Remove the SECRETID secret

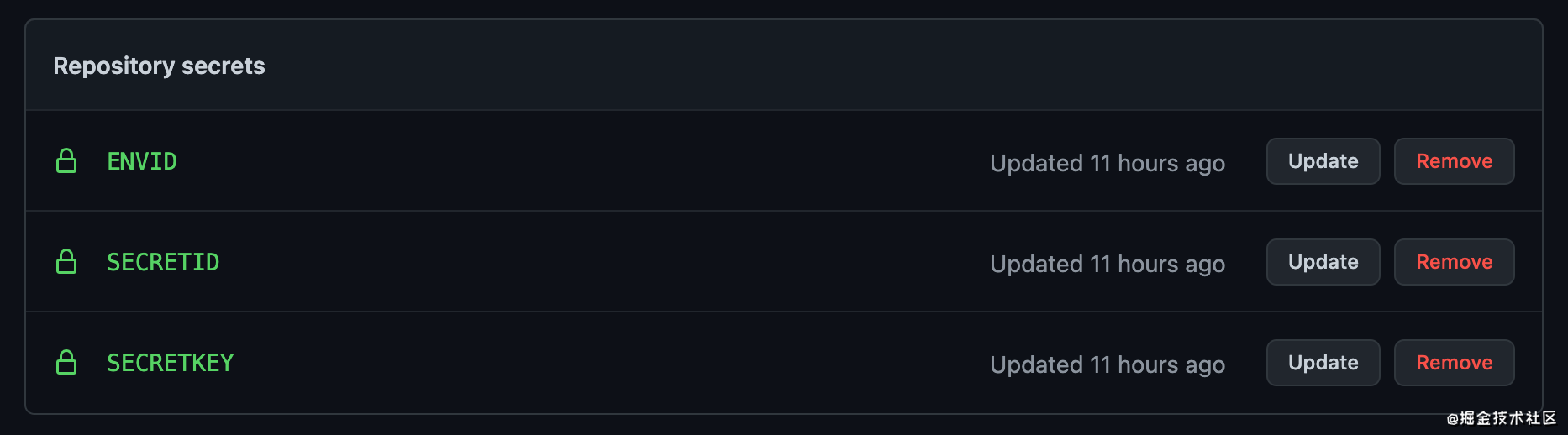tap(1454, 262)
